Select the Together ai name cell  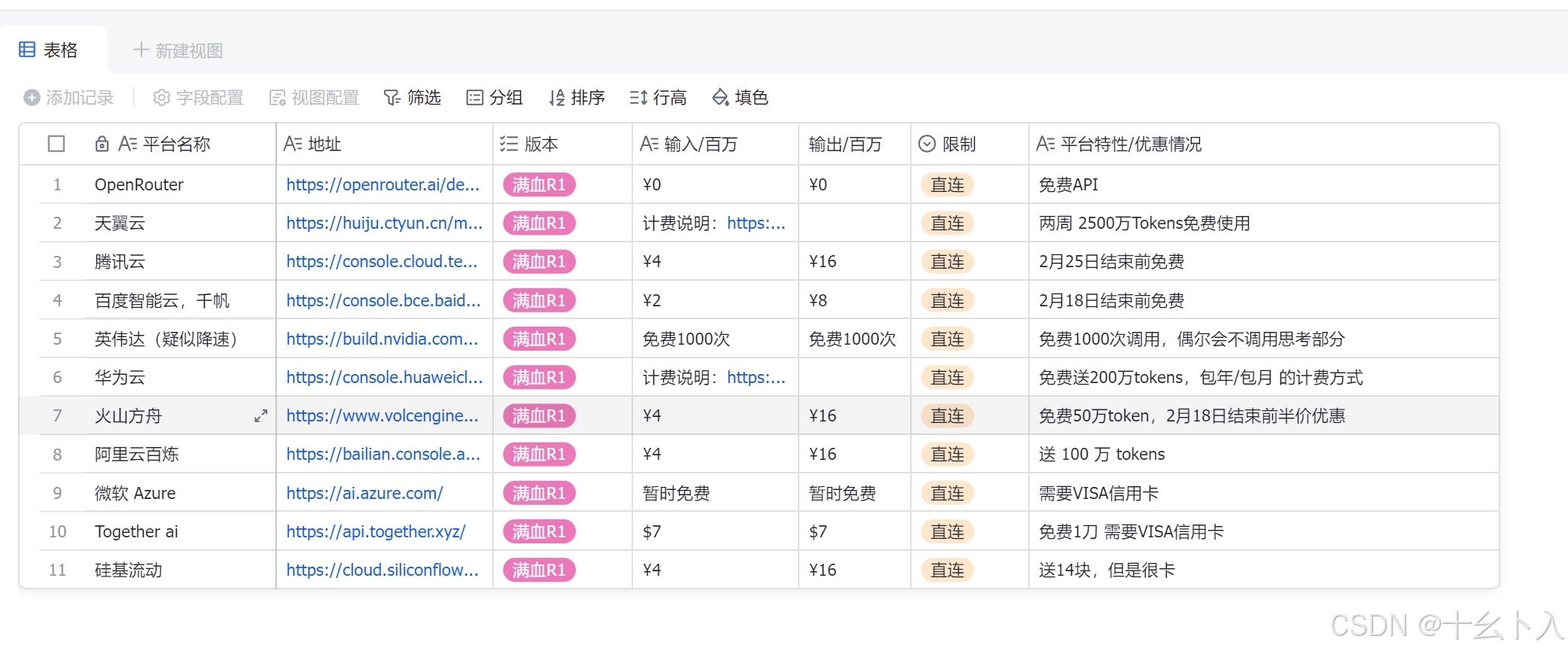pos(181,532)
